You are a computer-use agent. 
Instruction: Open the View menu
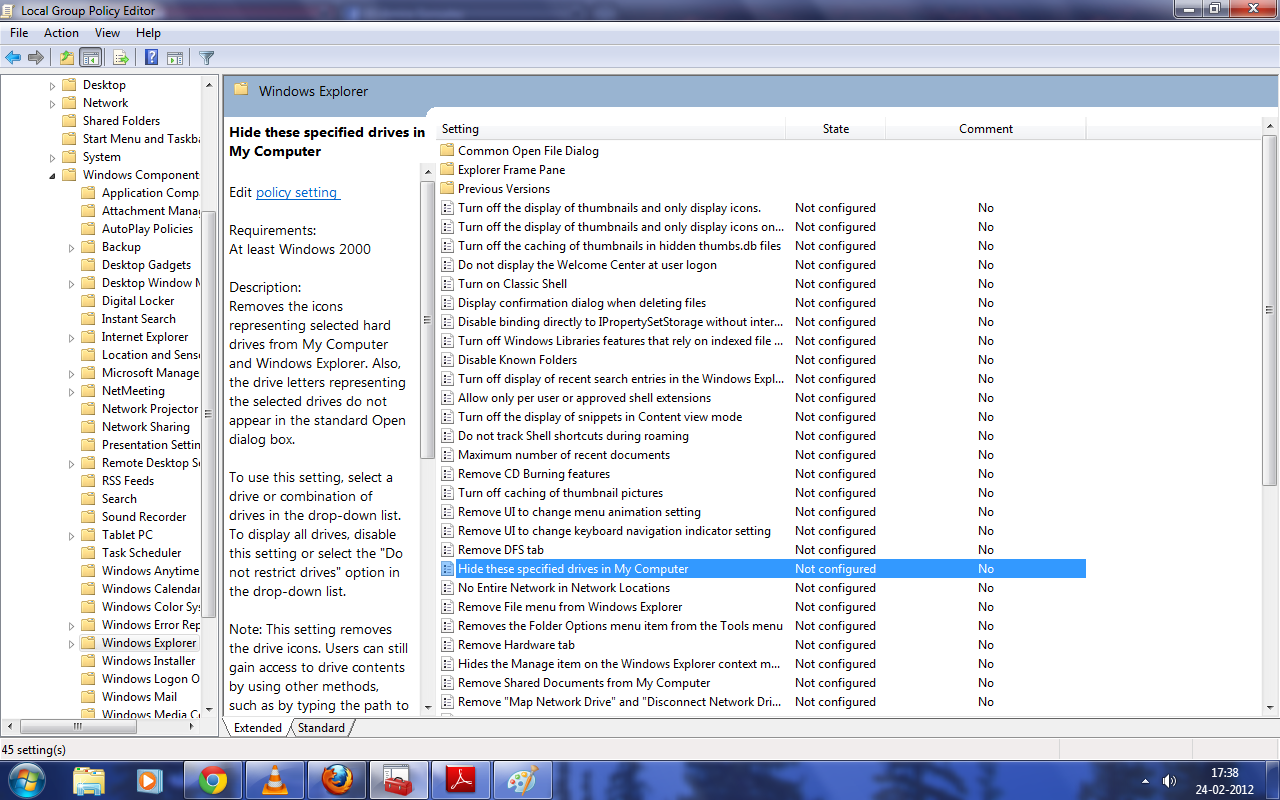click(x=107, y=33)
